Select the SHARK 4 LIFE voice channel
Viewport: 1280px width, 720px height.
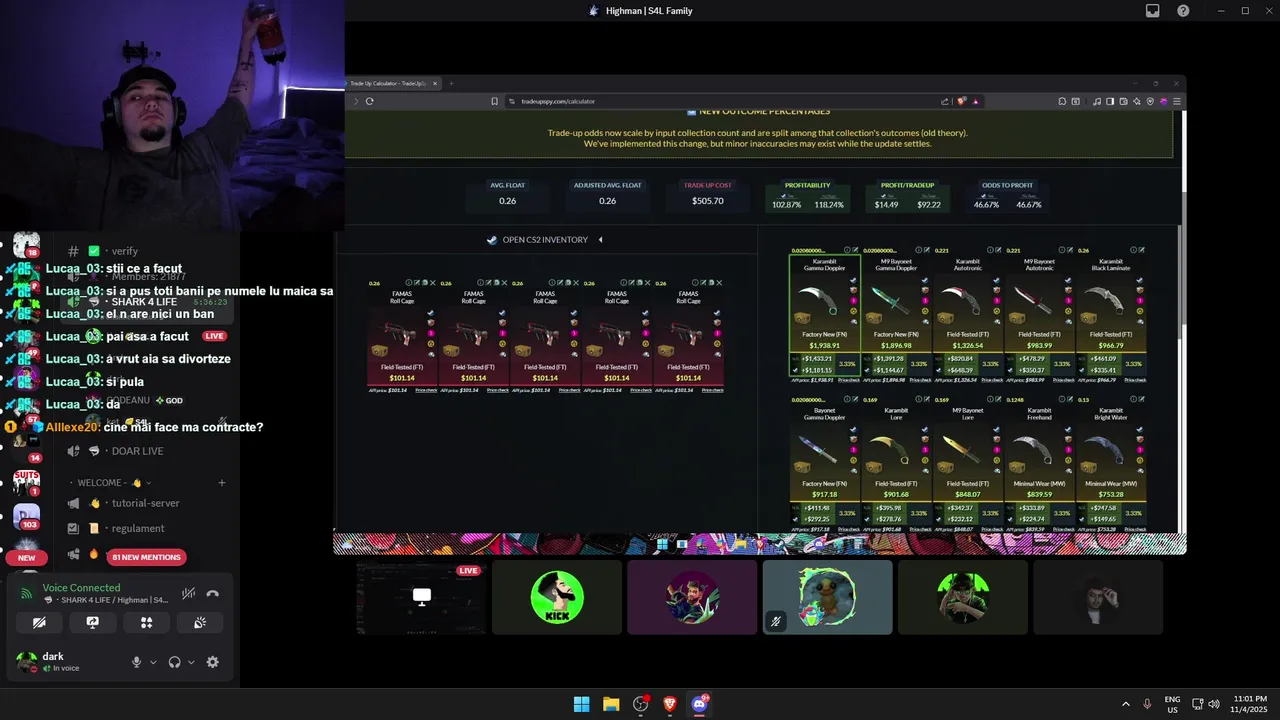pyautogui.click(x=144, y=302)
